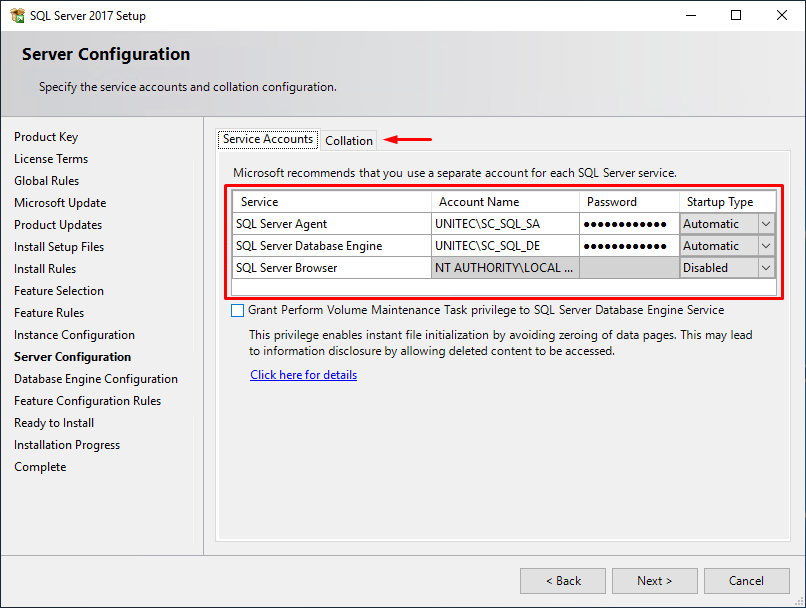Close the SQL Server 2017 Setup window
This screenshot has width=806, height=608.
pyautogui.click(x=782, y=15)
